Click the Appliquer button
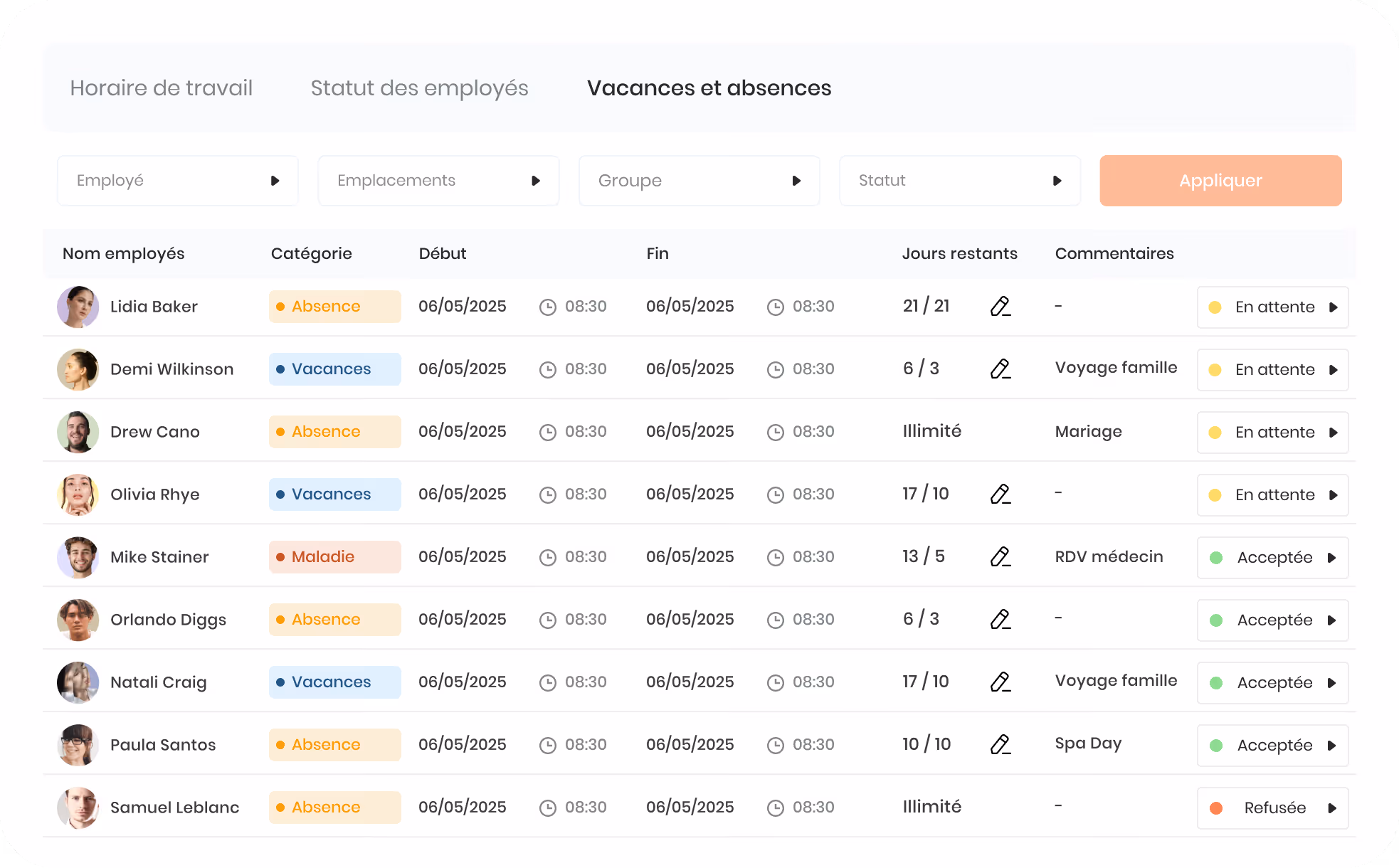 1221,181
